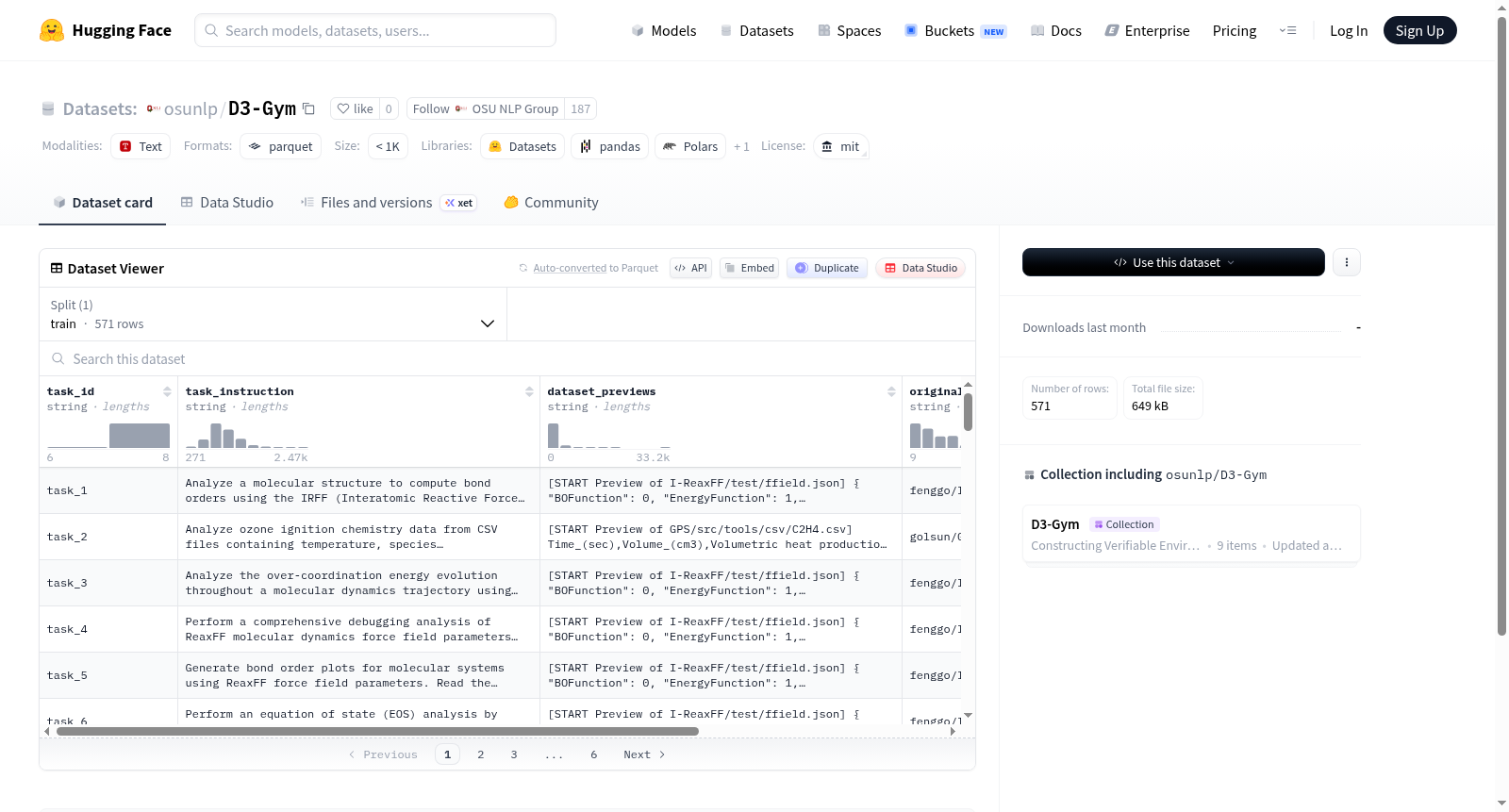Switch to the Dataset card tab
This screenshot has height=812, width=1509.
coord(103,203)
